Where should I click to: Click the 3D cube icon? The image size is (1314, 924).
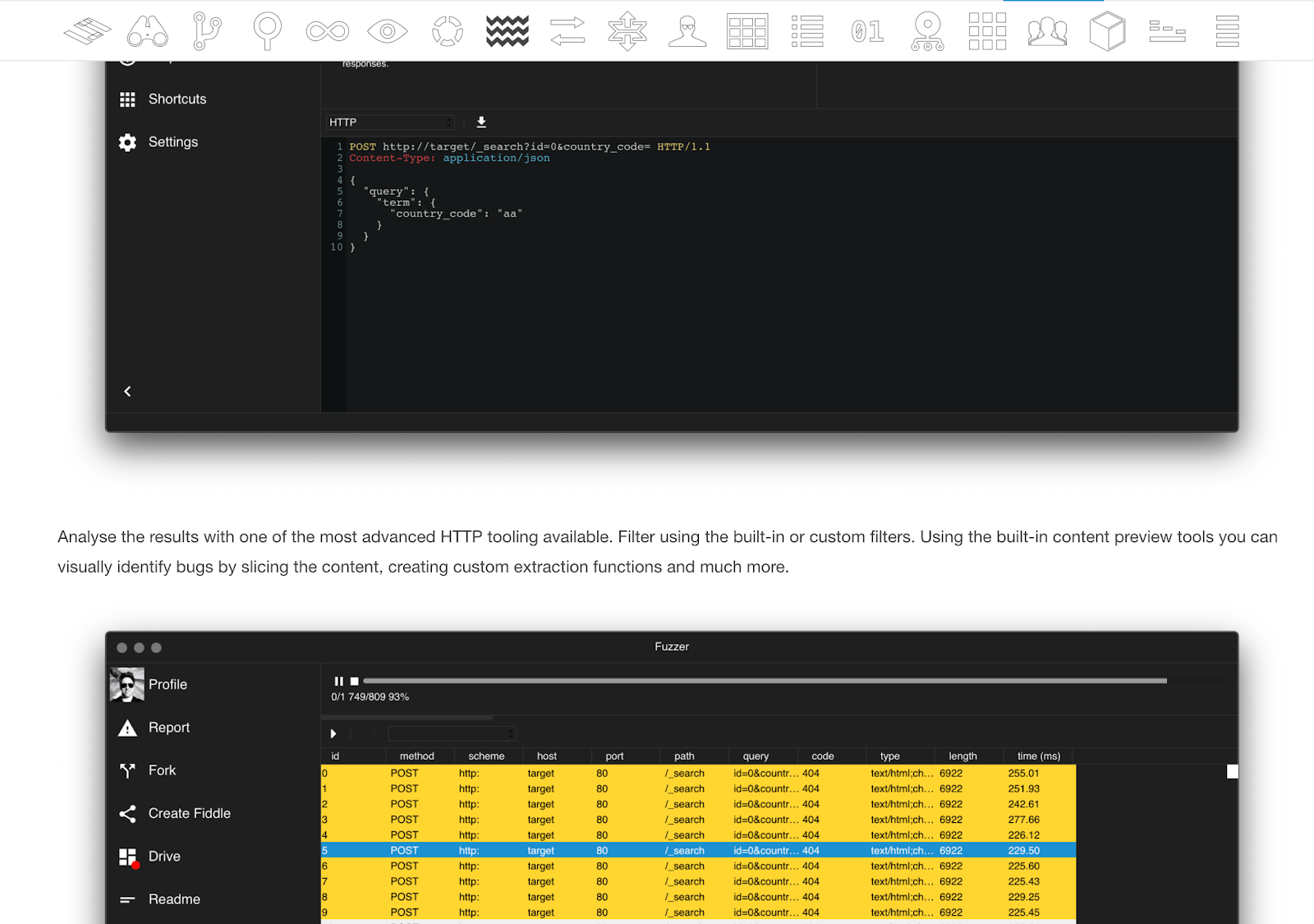click(x=1106, y=31)
